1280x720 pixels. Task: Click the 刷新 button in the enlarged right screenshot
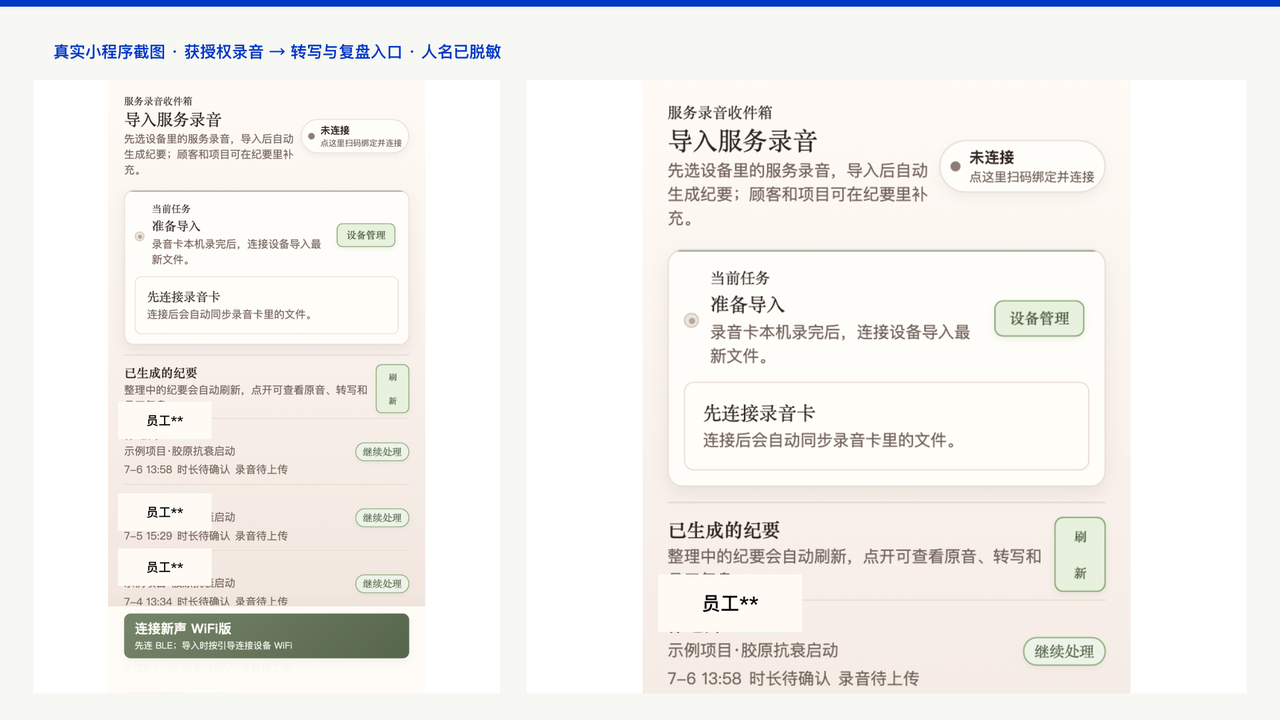(1080, 555)
